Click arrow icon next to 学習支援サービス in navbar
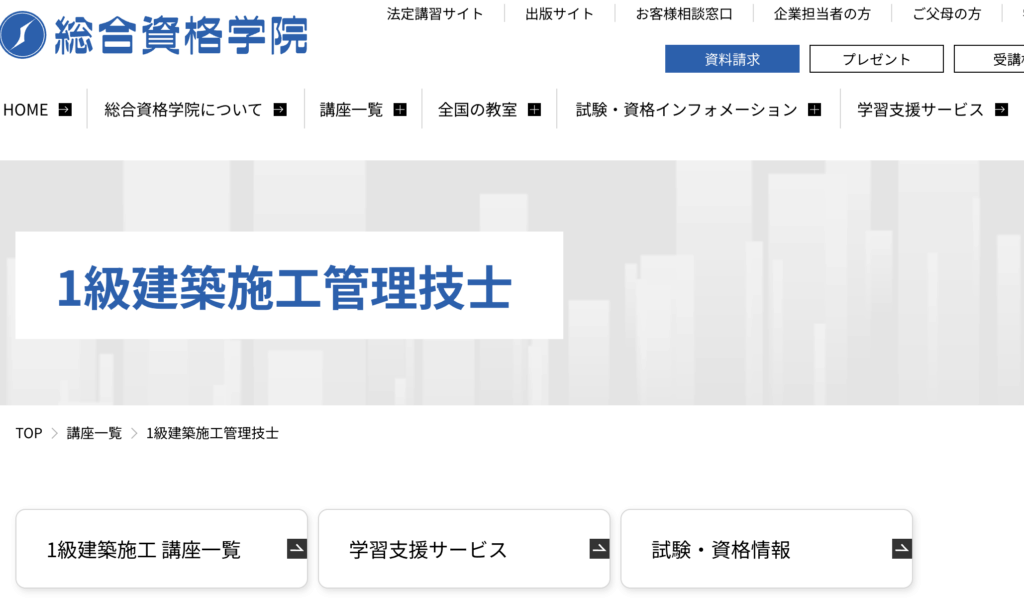Viewport: 1024px width, 603px height. tap(1001, 110)
